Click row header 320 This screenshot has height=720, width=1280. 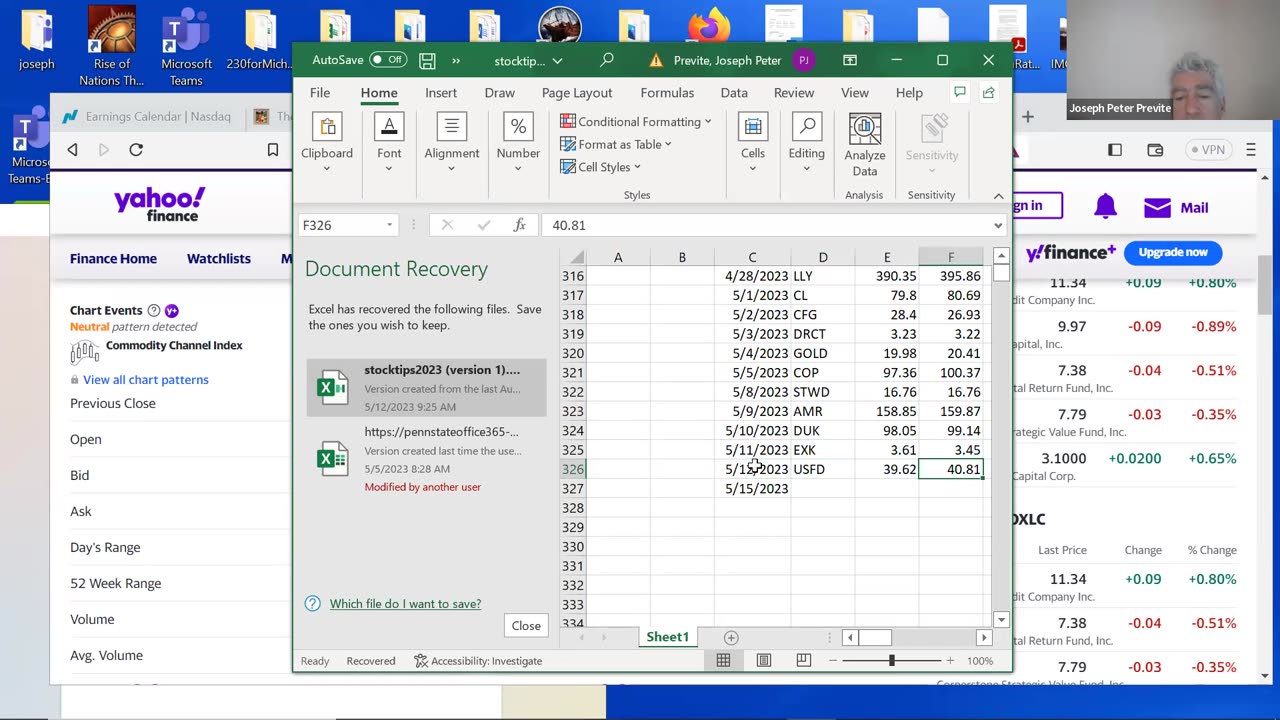(x=573, y=353)
